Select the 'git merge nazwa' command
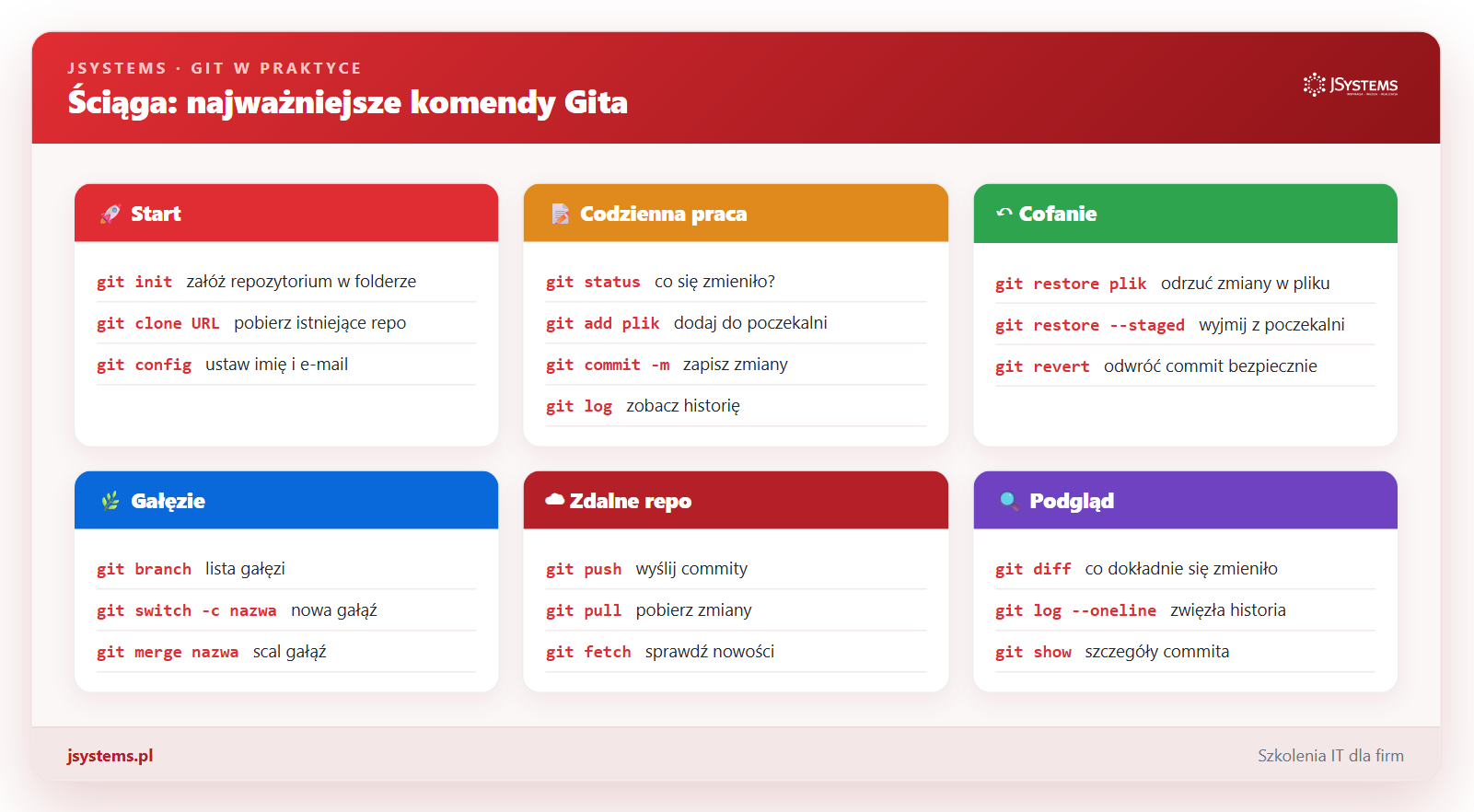1474x812 pixels. 168,652
